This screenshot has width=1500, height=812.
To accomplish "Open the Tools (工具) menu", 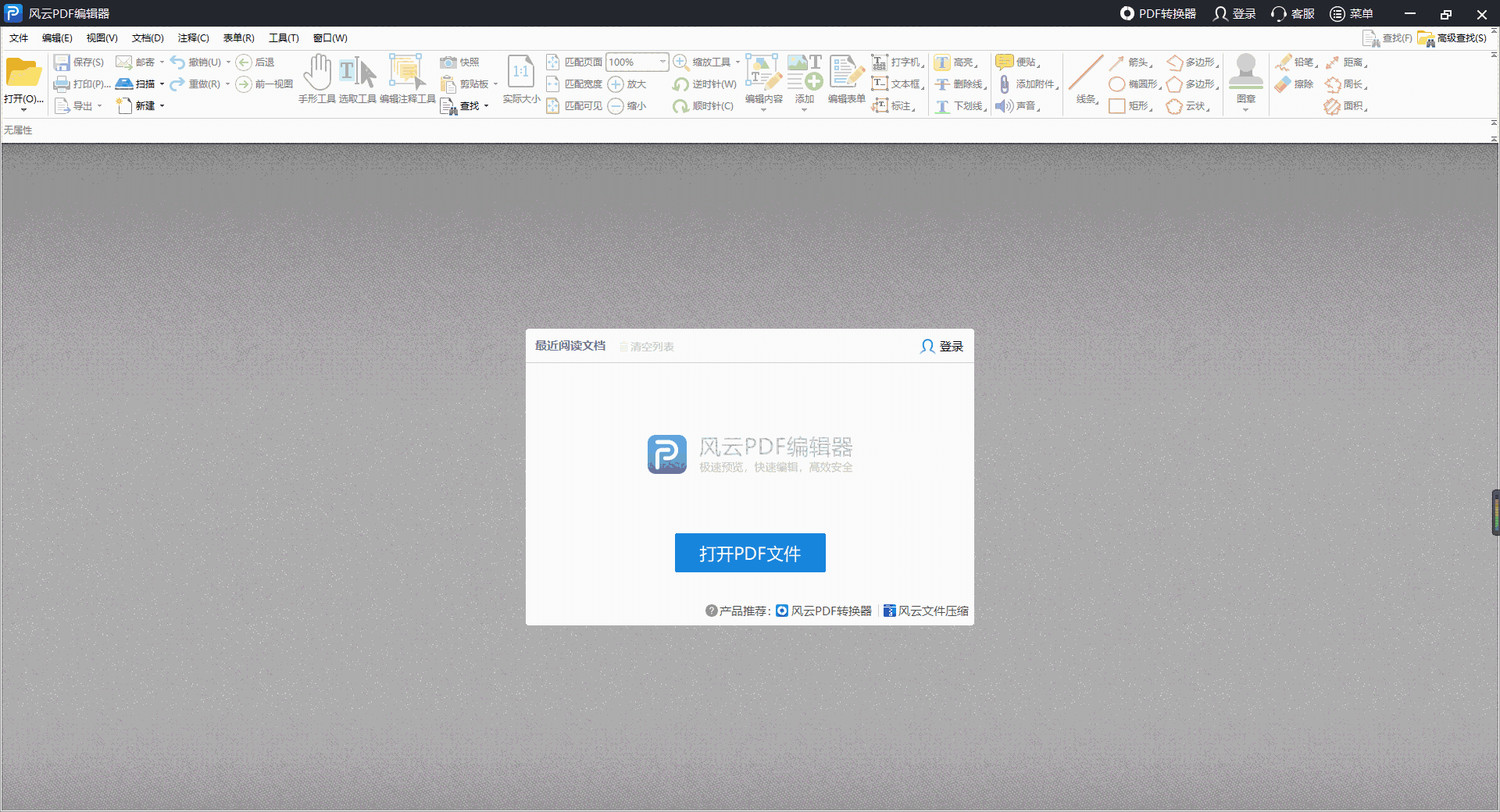I will pos(284,38).
